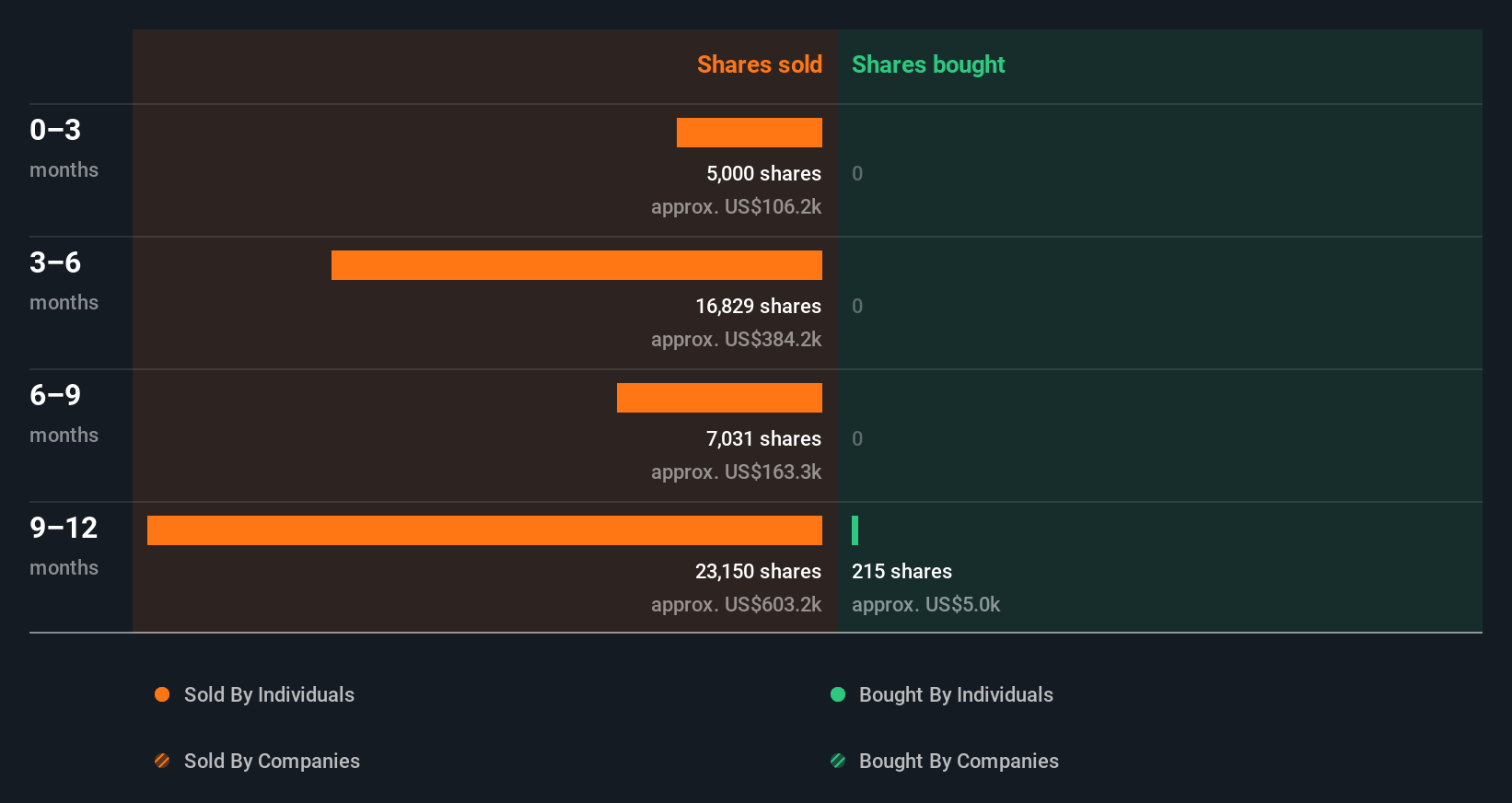Screen dimensions: 1512x803
Task: Click the zero bought value for 6–9 months
Action: pyautogui.click(x=857, y=438)
